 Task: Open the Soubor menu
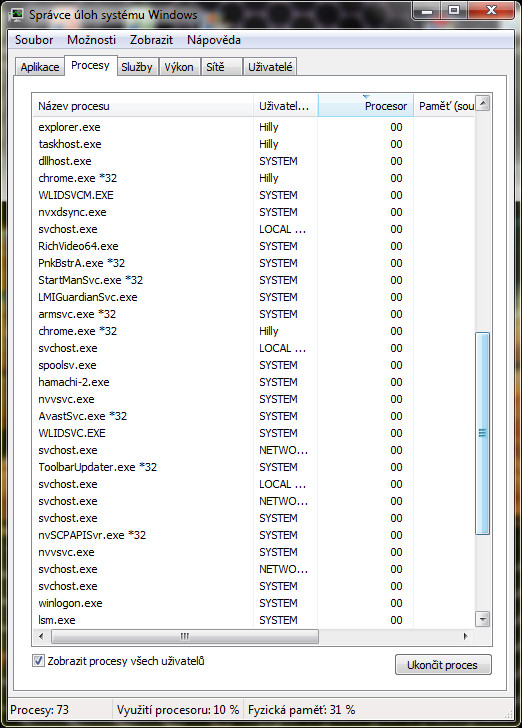tap(34, 40)
